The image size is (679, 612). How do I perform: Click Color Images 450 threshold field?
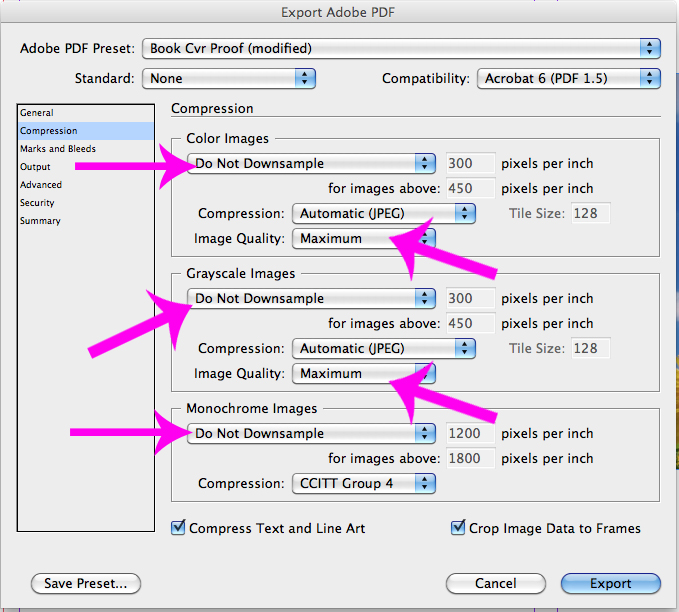[470, 188]
